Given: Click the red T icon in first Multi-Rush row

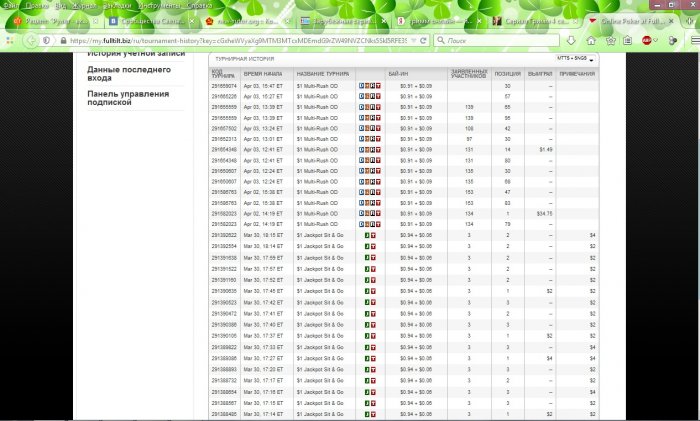Looking at the screenshot, I should 378,86.
